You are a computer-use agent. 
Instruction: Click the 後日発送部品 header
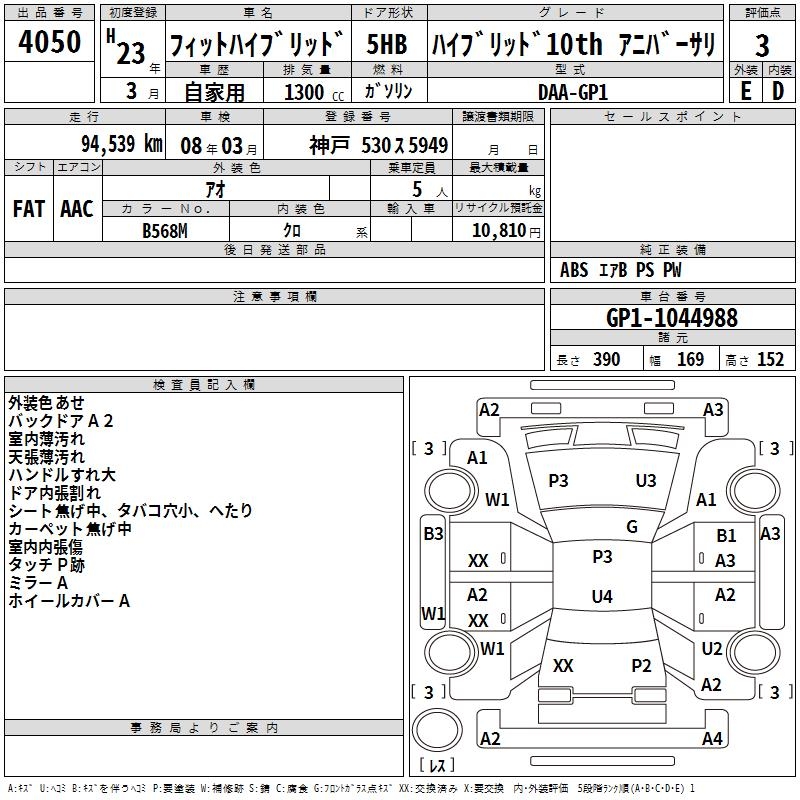coord(275,249)
